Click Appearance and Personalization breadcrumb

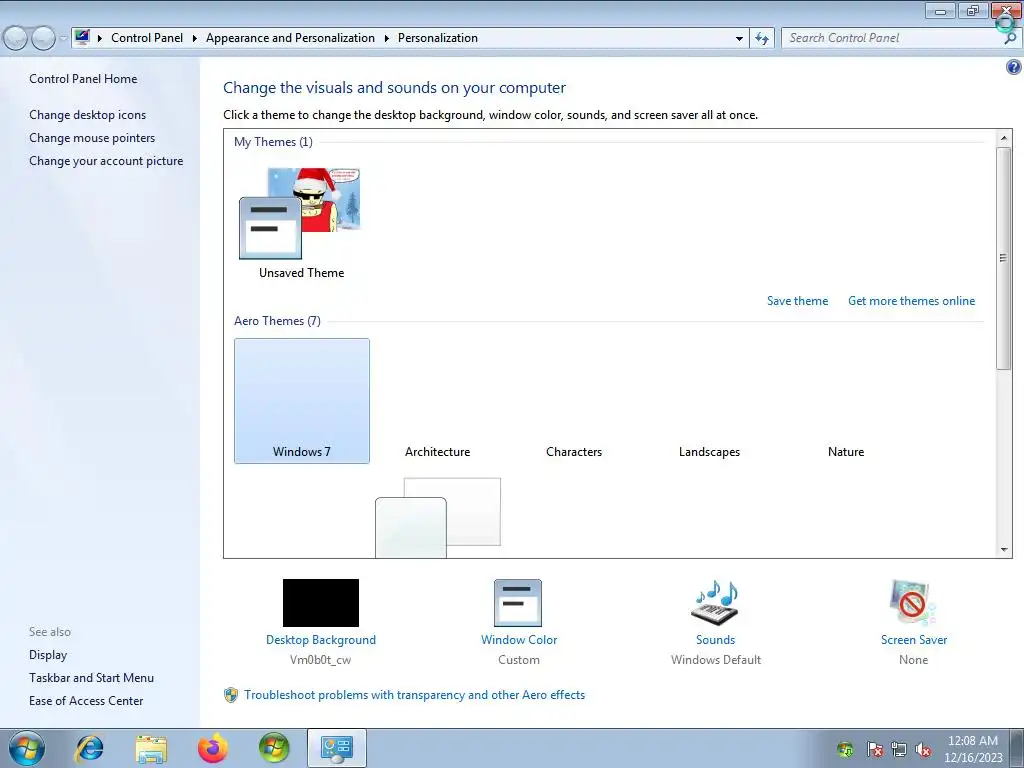290,38
